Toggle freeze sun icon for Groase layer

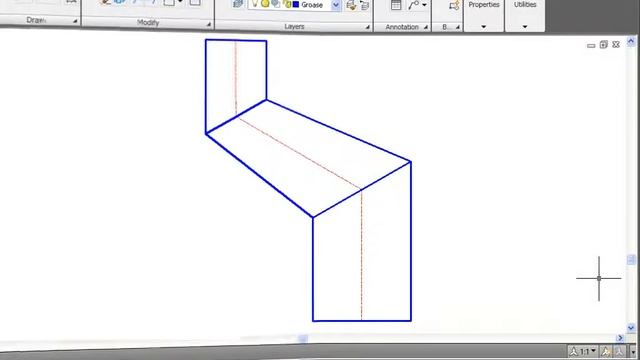tap(265, 4)
